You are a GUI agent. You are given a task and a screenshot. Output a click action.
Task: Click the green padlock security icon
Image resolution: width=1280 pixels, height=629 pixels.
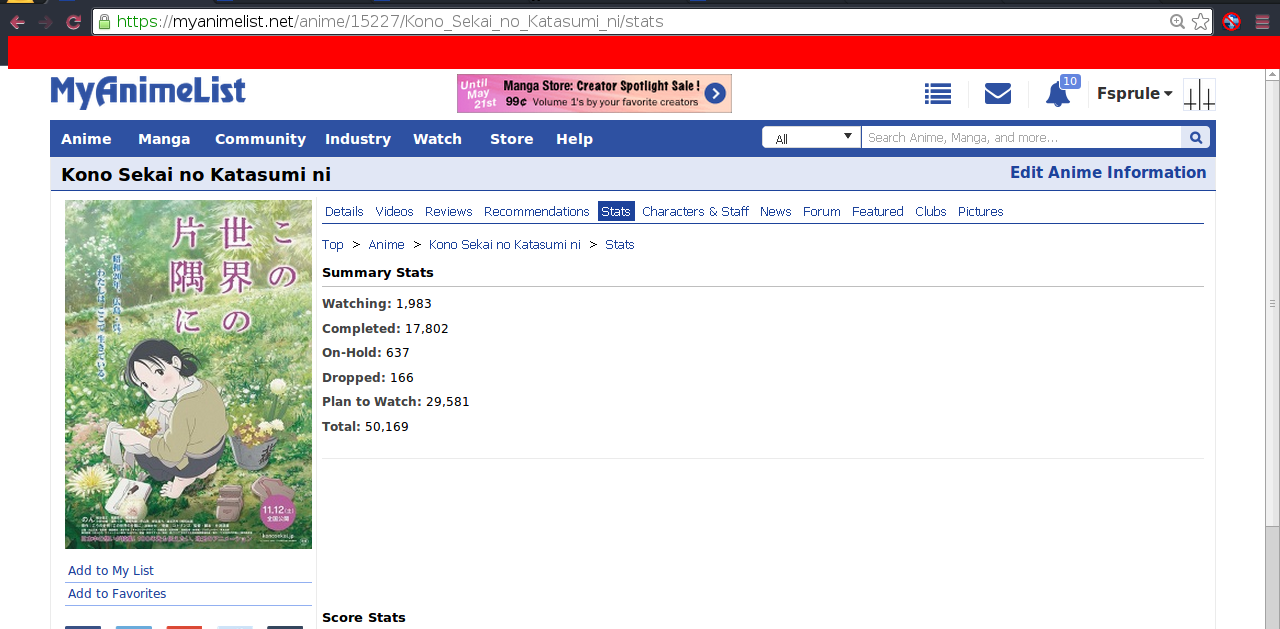pyautogui.click(x=104, y=21)
